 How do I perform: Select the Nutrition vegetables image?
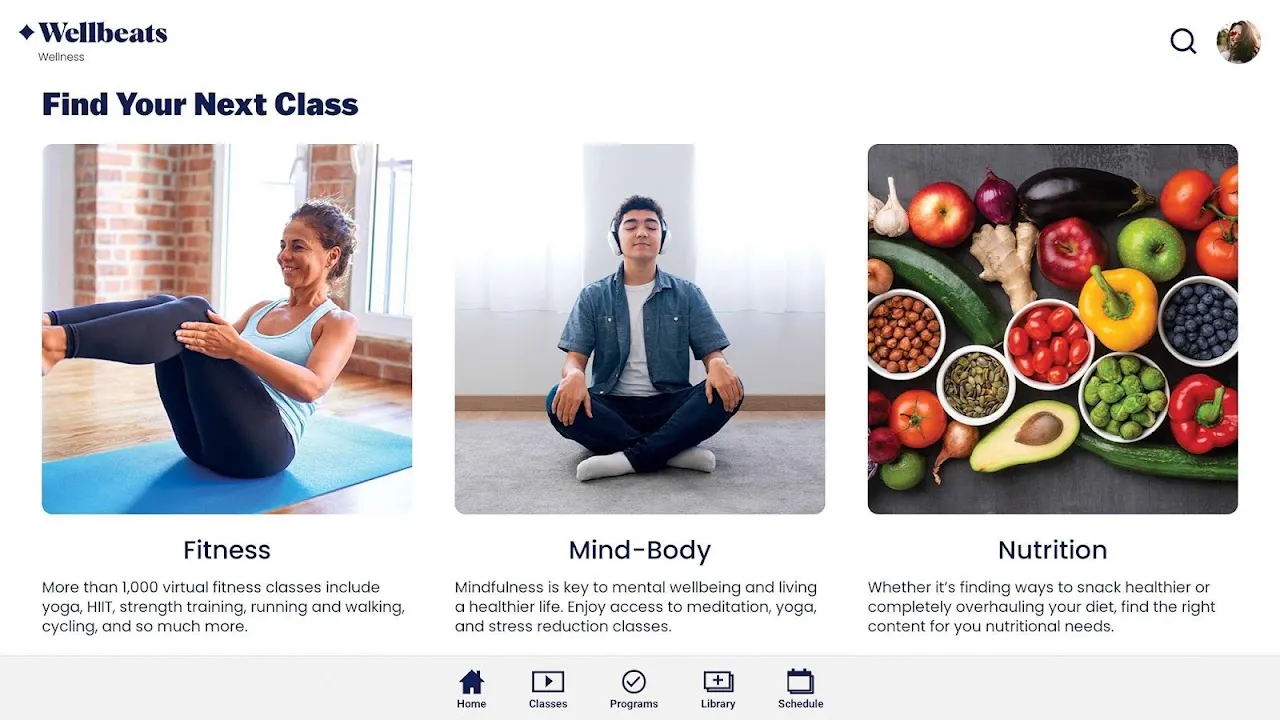[x=1053, y=329]
